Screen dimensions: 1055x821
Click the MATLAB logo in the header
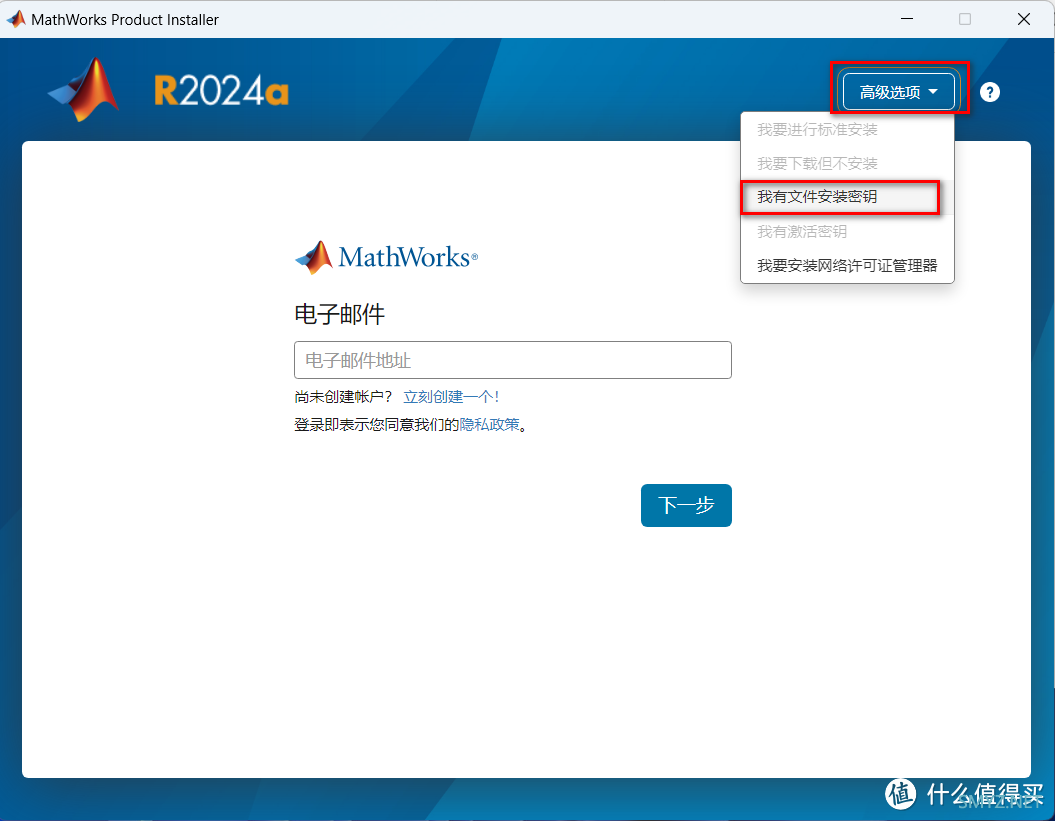click(x=84, y=90)
